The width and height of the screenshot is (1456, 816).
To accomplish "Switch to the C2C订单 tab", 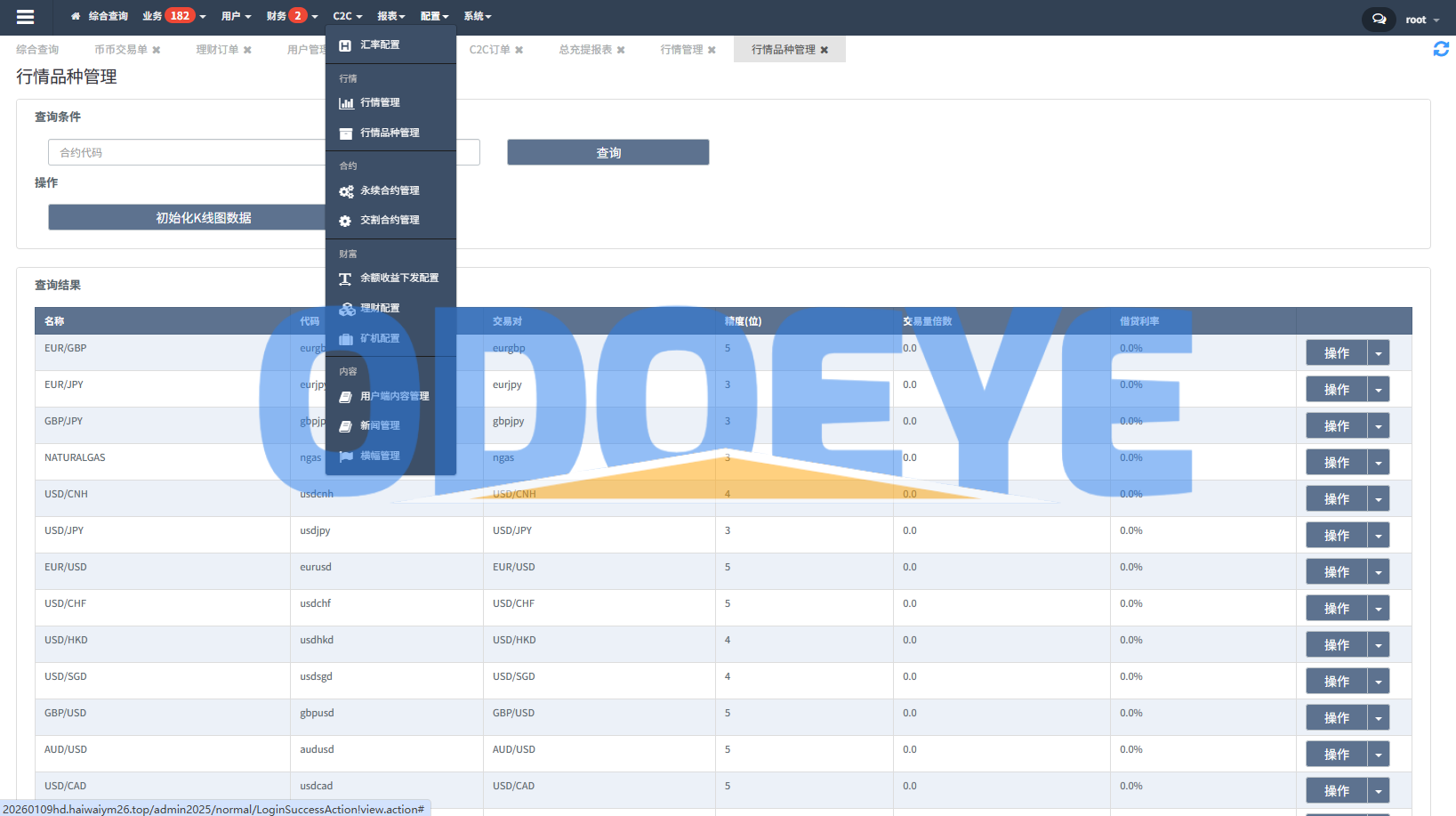I will coord(489,50).
